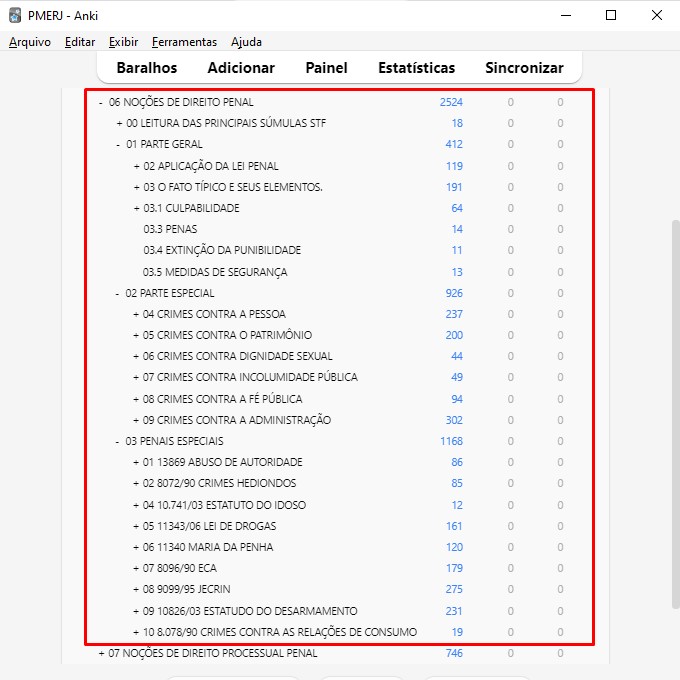Viewport: 680px width, 680px height.
Task: Expand 02 APLICAÇÃO DA LEI PENAL
Action: [x=137, y=167]
